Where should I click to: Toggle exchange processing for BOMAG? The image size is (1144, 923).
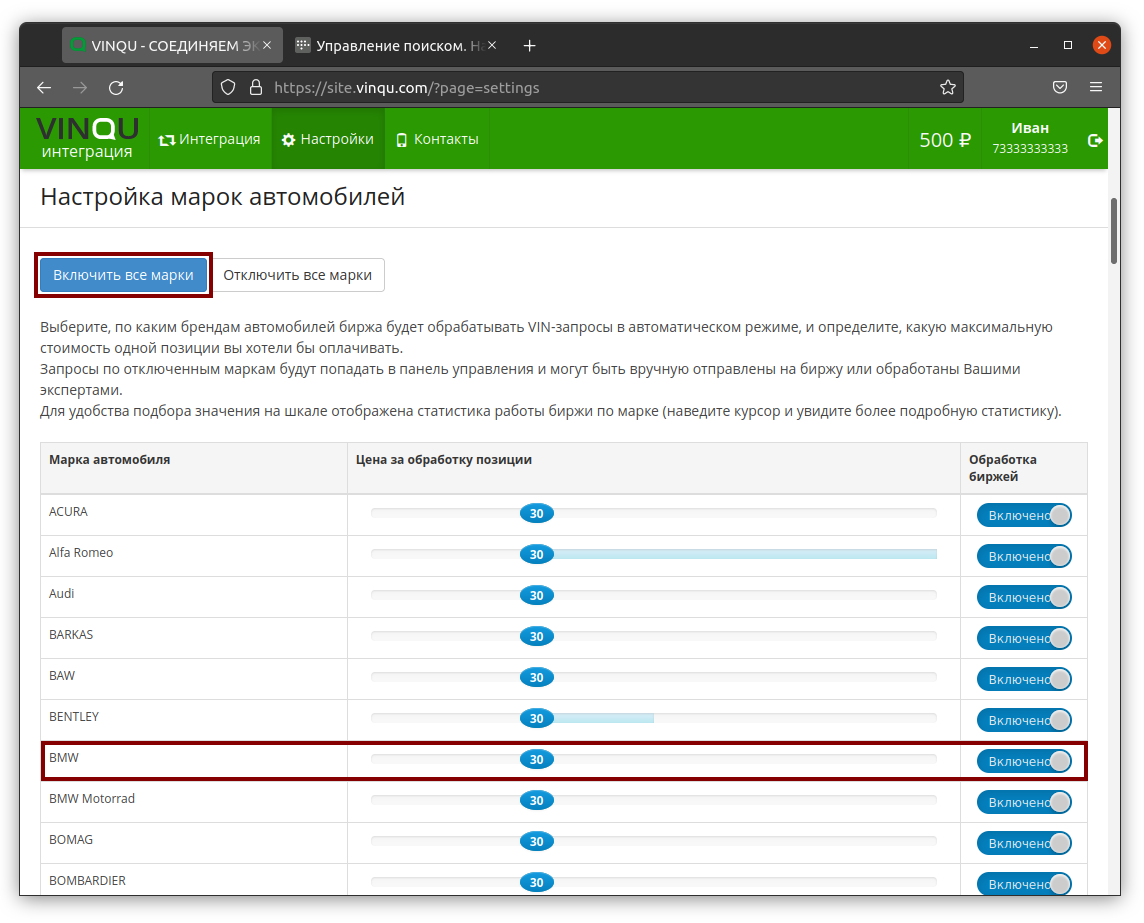point(1024,843)
